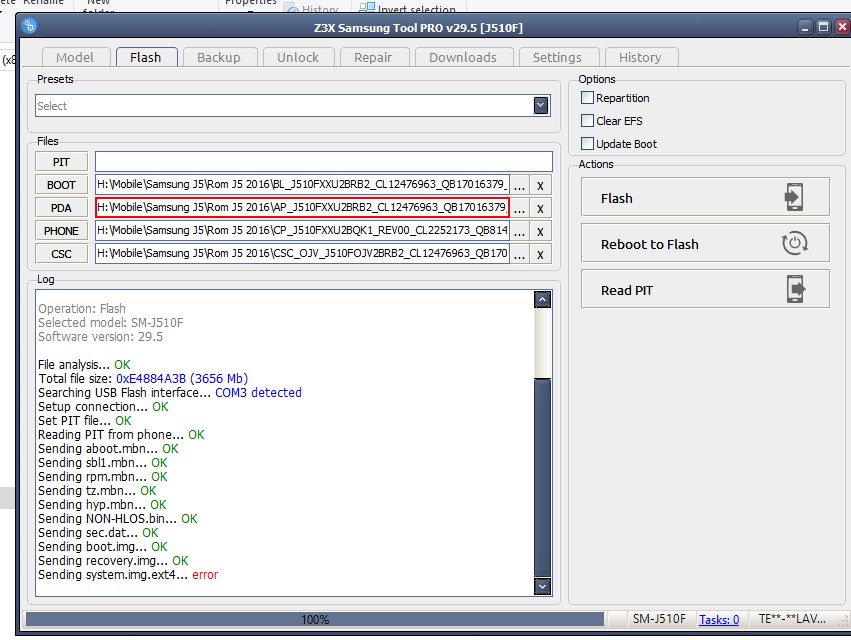Open the Settings tab

point(557,58)
